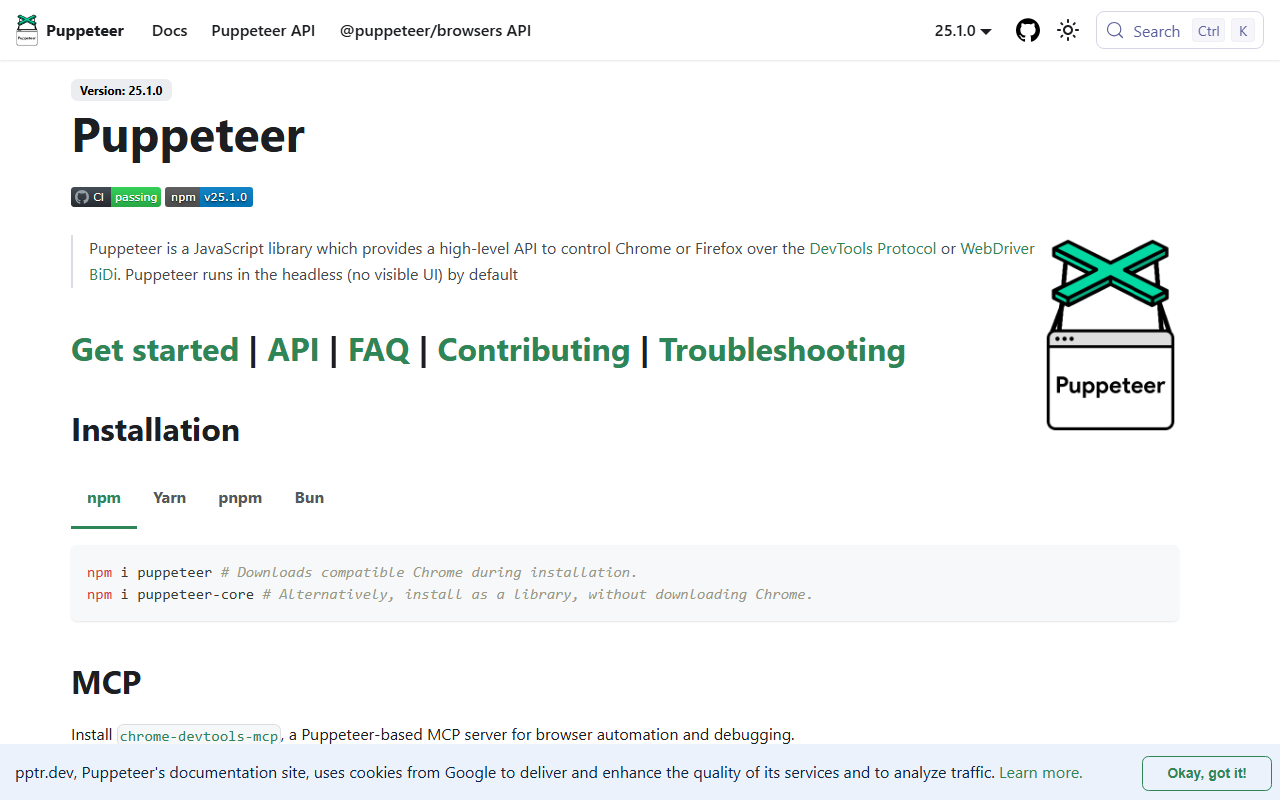Click the Puppeteer logo in navbar

click(x=27, y=30)
